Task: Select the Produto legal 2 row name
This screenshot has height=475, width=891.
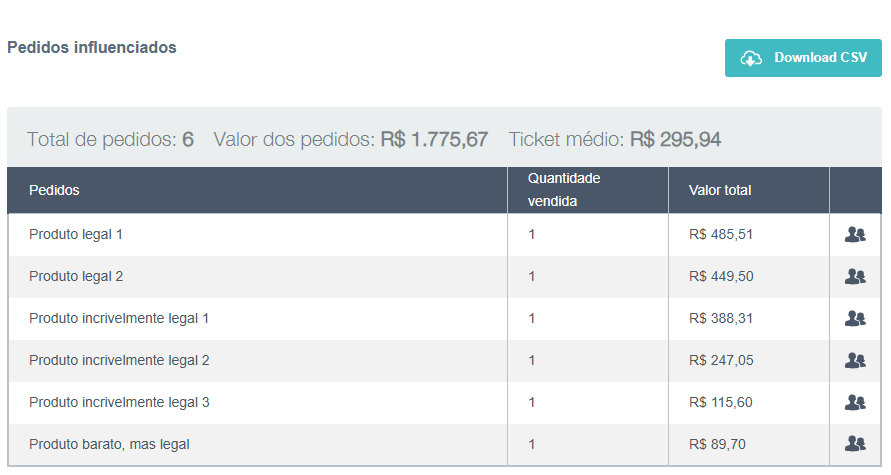Action: click(76, 276)
